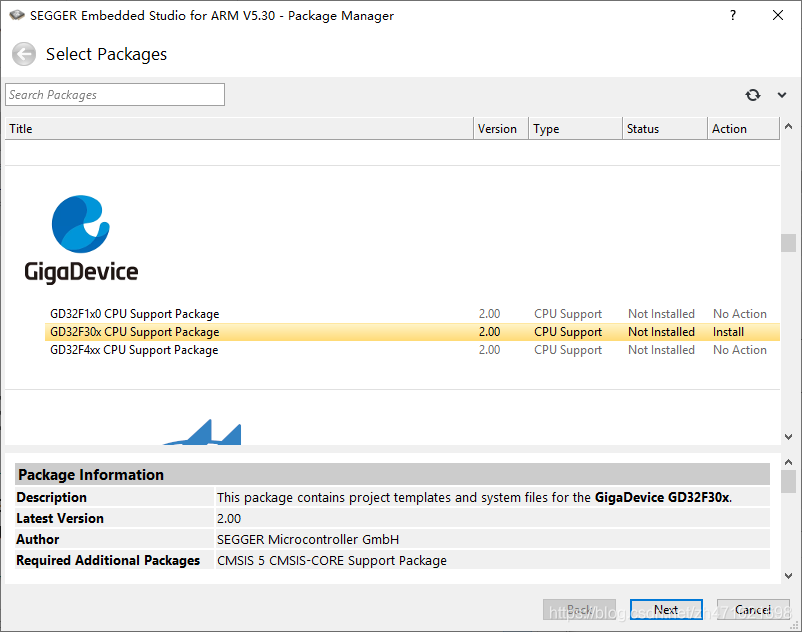Image resolution: width=802 pixels, height=632 pixels.
Task: Click package information scrollbar down arrow
Action: point(788,576)
